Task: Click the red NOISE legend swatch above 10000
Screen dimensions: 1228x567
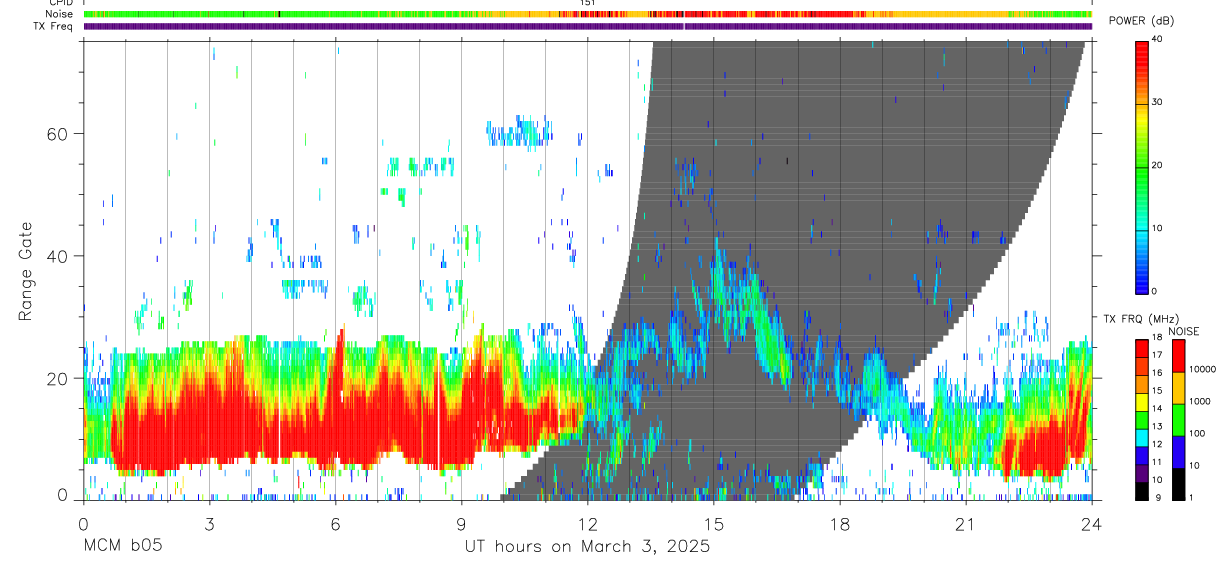Action: tap(1179, 355)
